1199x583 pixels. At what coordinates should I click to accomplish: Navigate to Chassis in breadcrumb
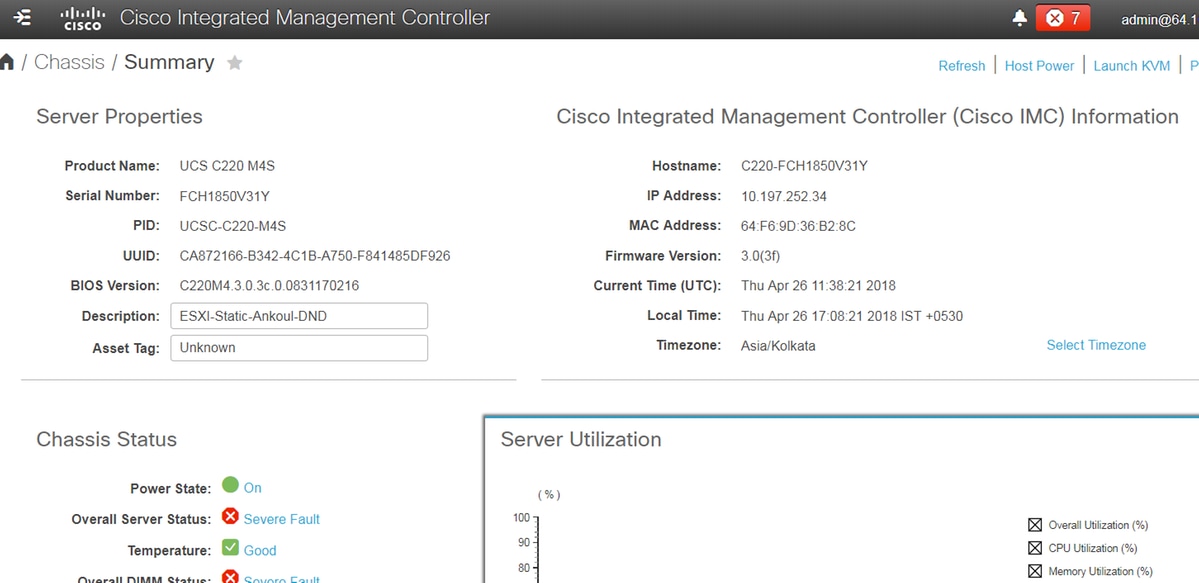coord(69,62)
